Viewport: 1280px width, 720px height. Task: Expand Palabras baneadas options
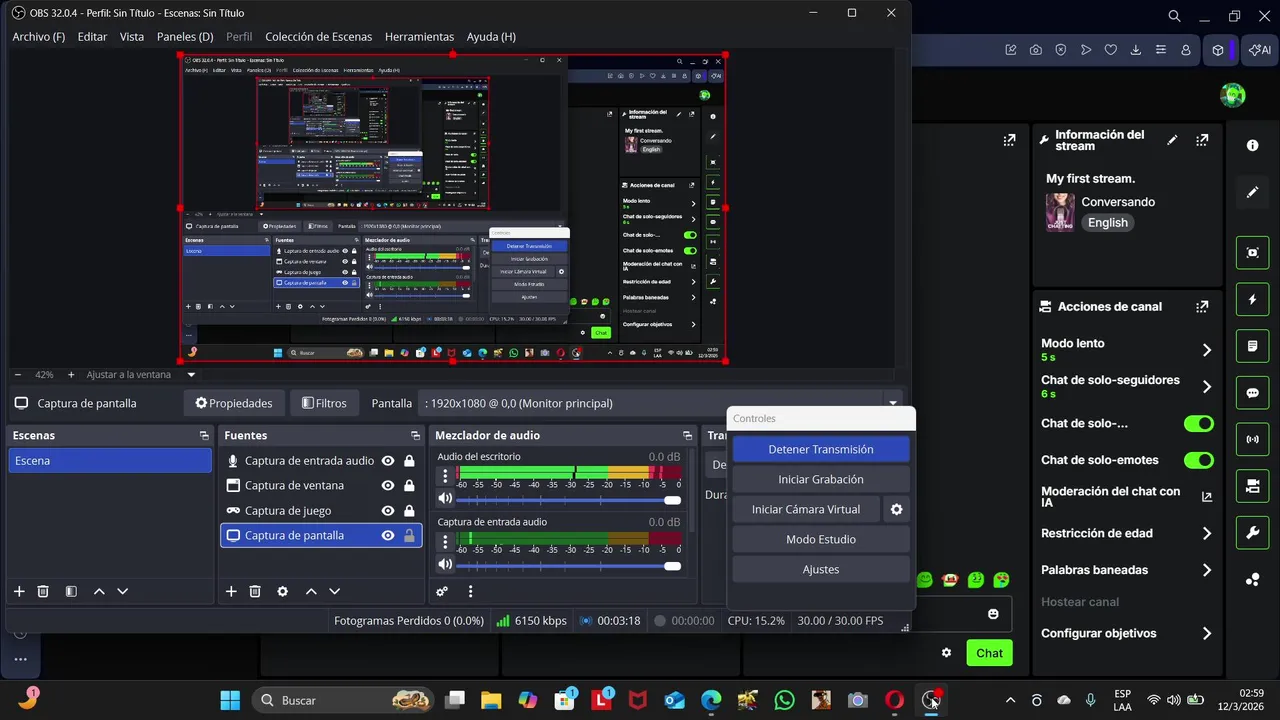tap(1206, 570)
